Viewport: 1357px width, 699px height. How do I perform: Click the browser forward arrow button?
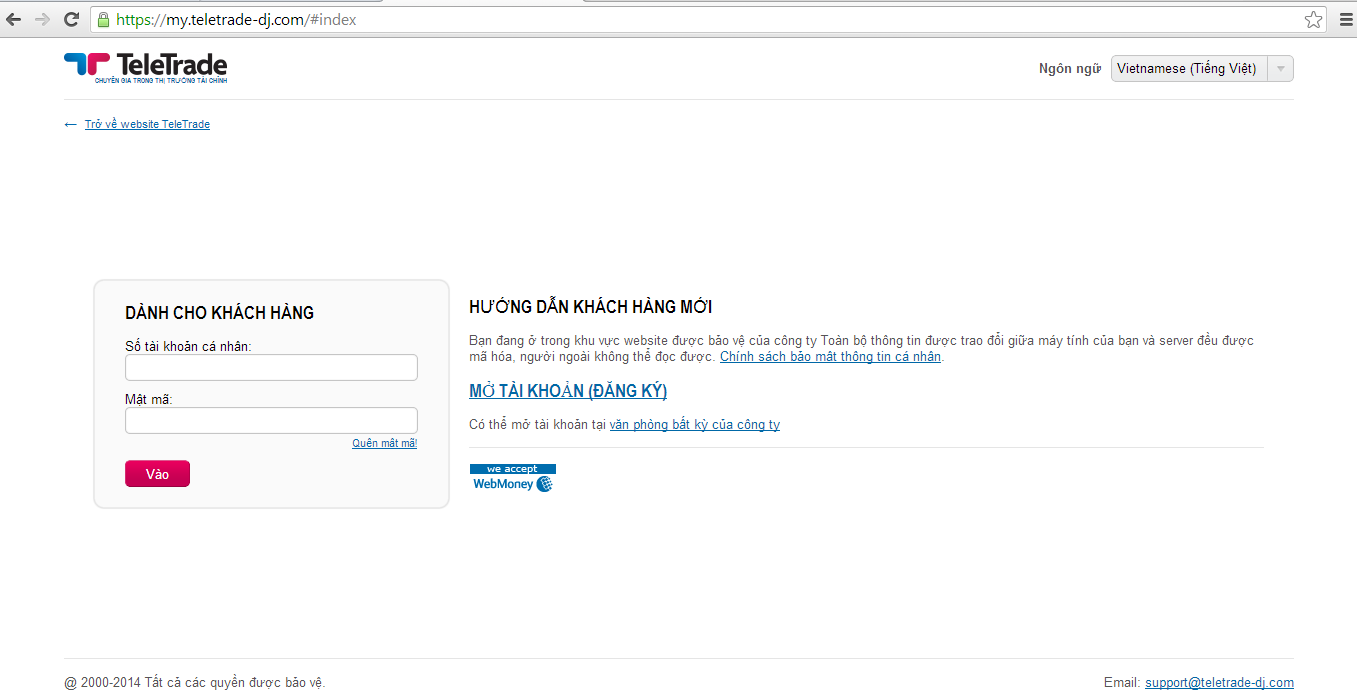[x=42, y=19]
